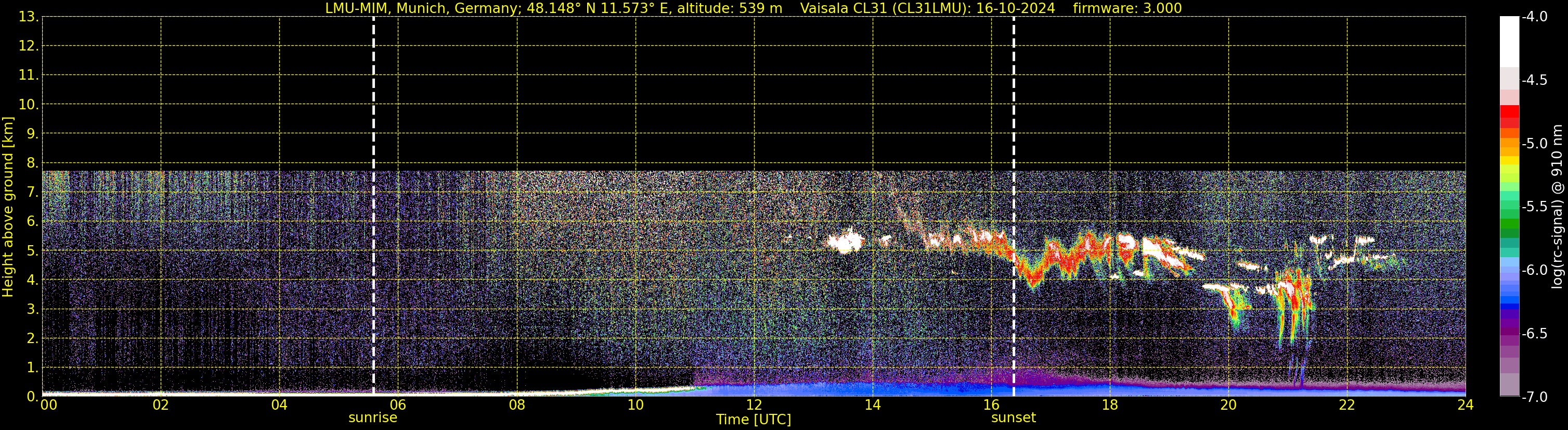Click the '9.' height-axis tick label
The height and width of the screenshot is (430, 1568).
click(x=32, y=134)
